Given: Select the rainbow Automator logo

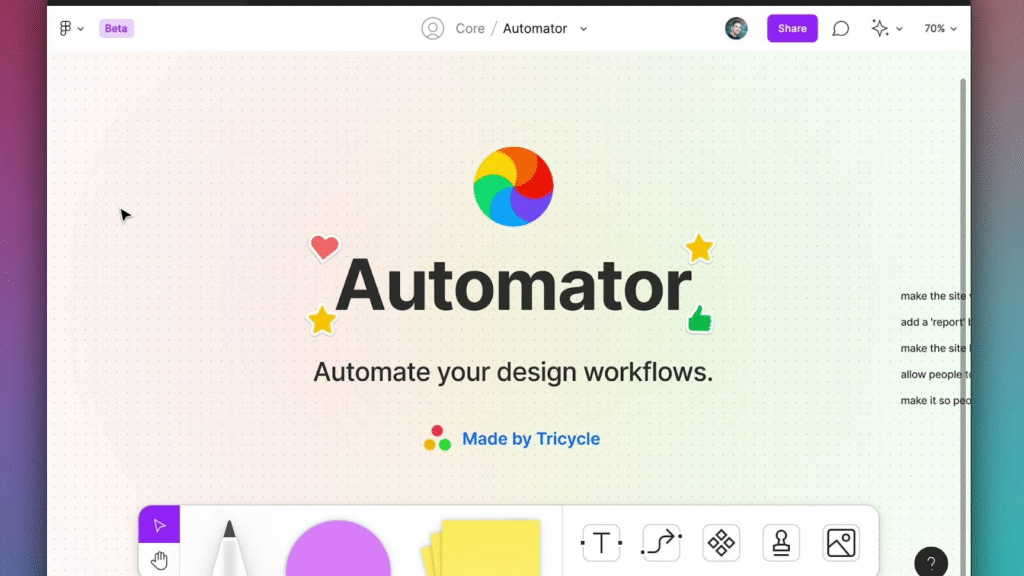Looking at the screenshot, I should [513, 187].
